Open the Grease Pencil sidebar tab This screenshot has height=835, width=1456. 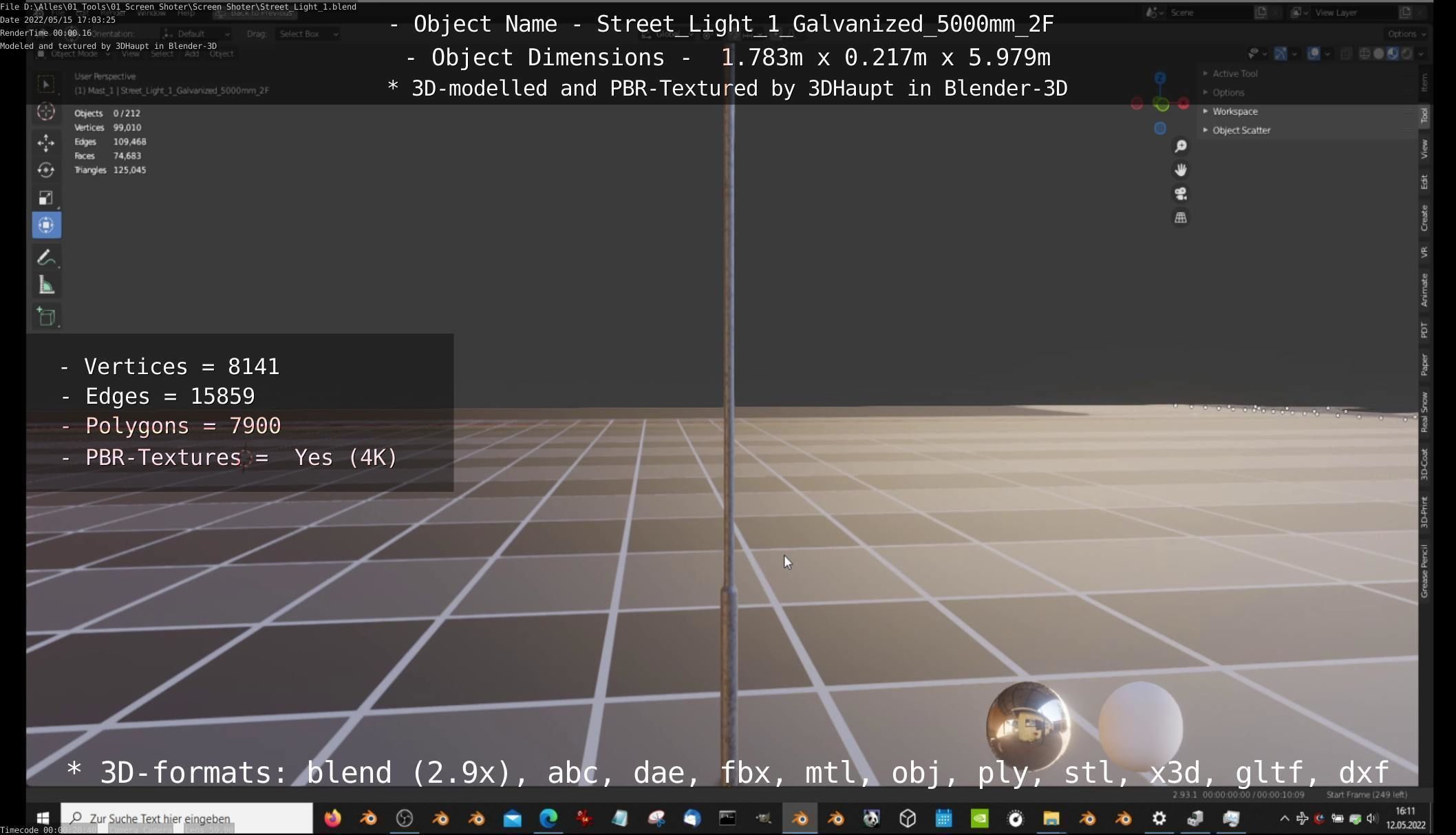tap(1424, 571)
